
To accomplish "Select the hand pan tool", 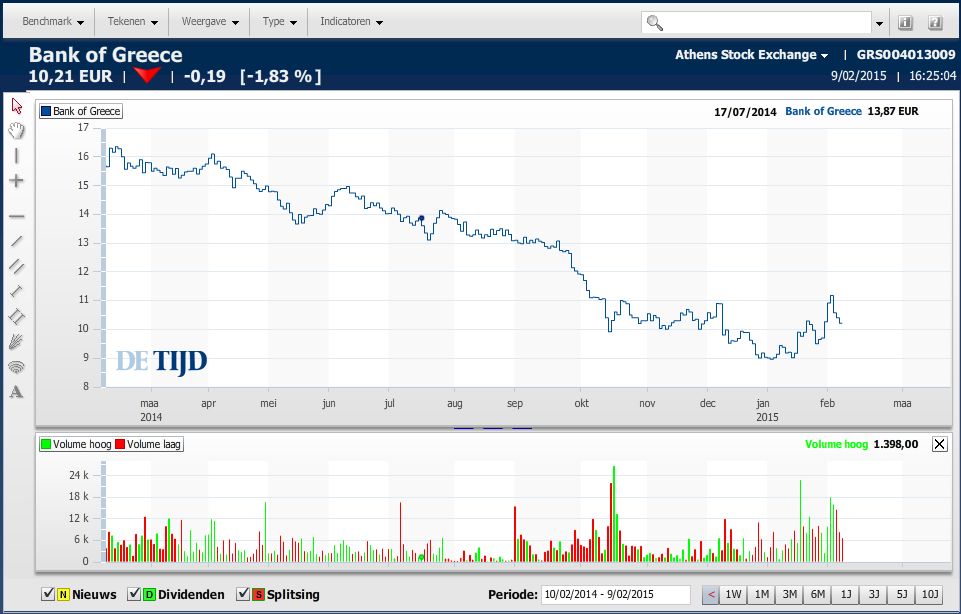I will pyautogui.click(x=16, y=130).
